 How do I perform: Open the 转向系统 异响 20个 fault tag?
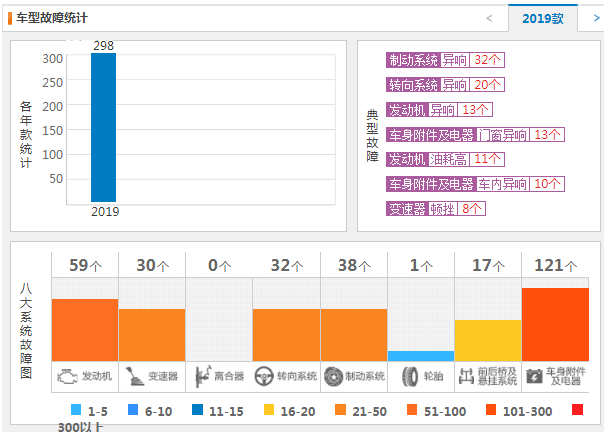(445, 85)
